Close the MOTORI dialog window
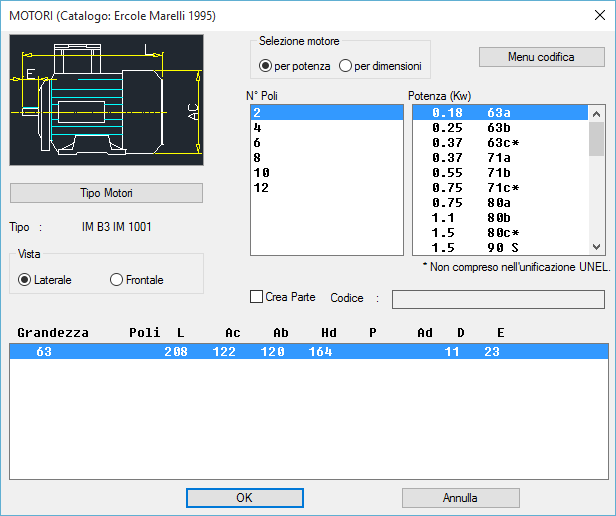 (600, 15)
